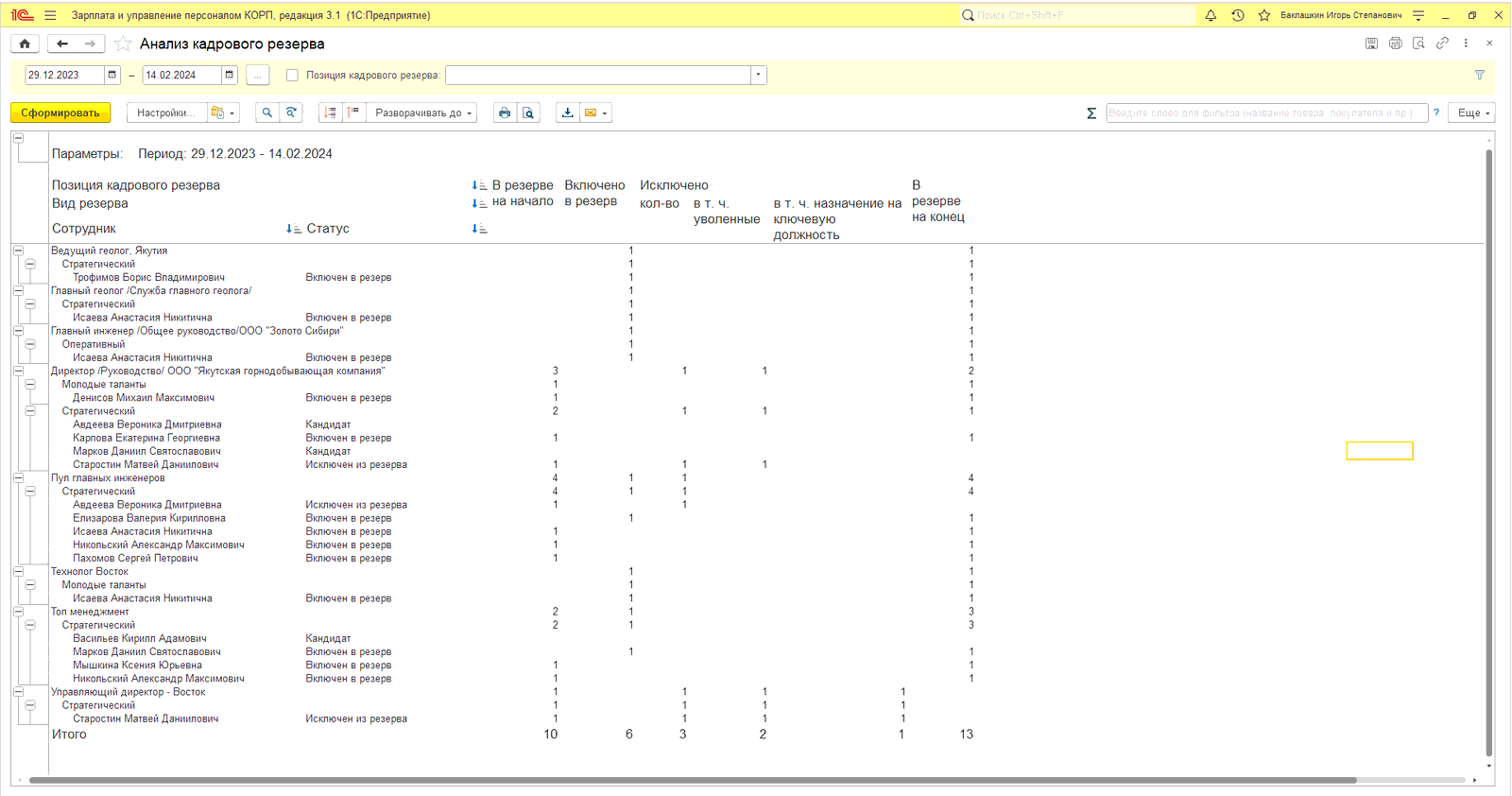The image size is (1512, 796).
Task: Click the sigma sum icon
Action: coord(1091,112)
